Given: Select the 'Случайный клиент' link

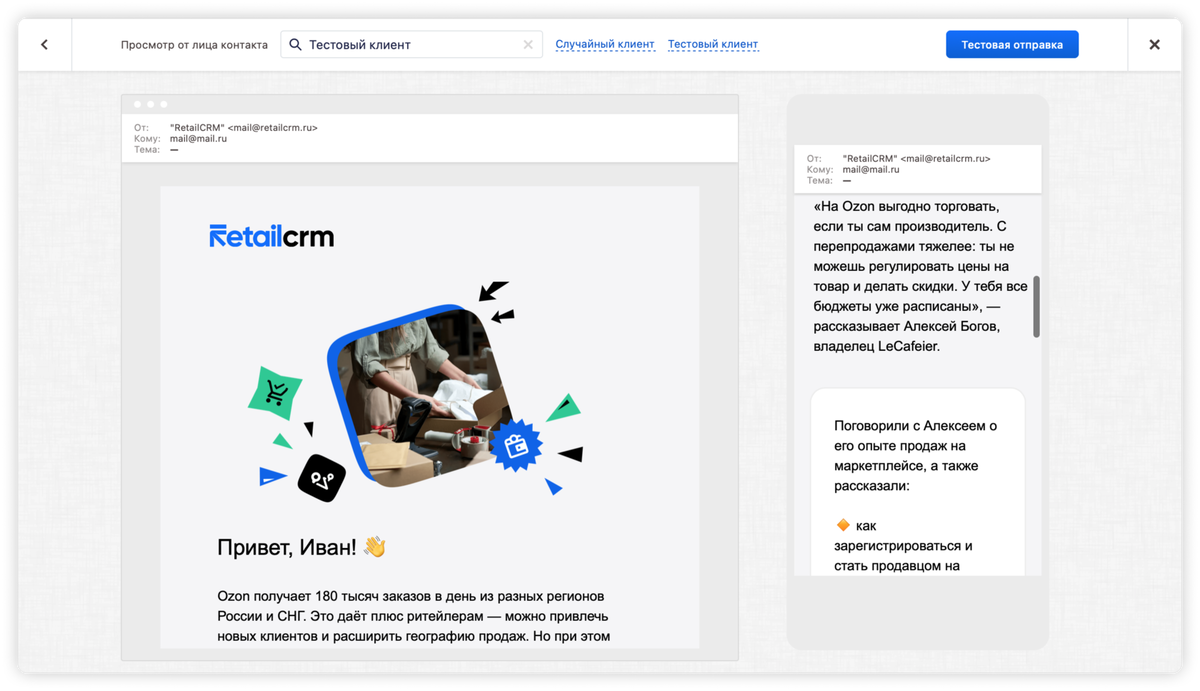Looking at the screenshot, I should (605, 44).
